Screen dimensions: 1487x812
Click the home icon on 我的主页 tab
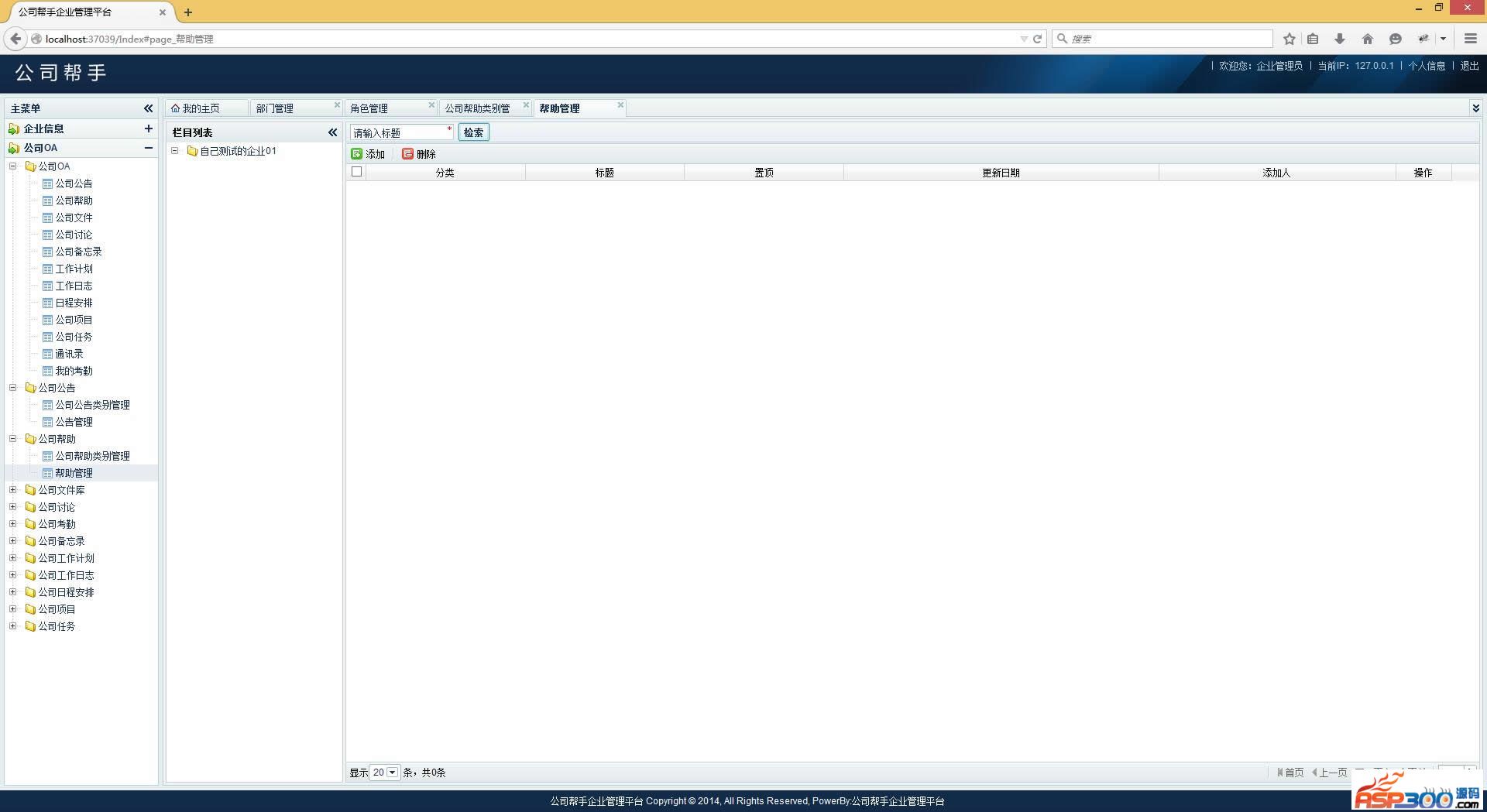point(175,108)
